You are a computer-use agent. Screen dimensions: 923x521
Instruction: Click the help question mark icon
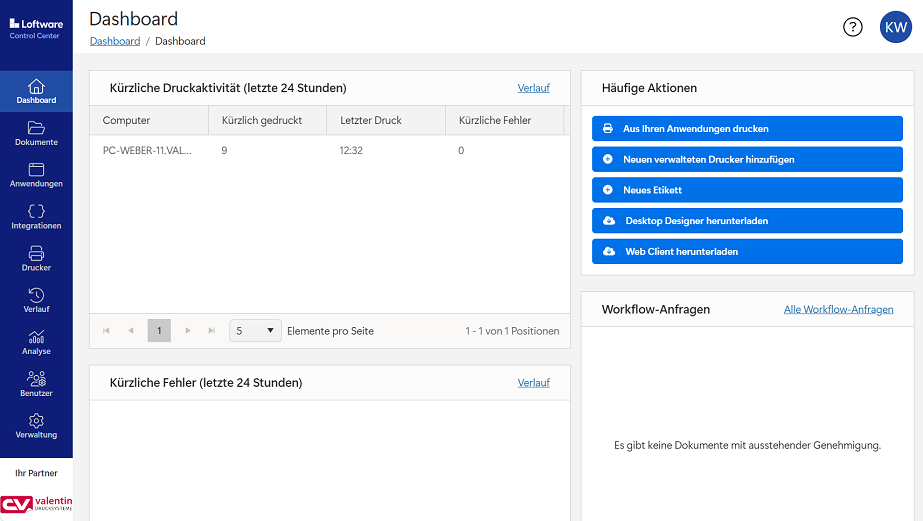(x=852, y=27)
